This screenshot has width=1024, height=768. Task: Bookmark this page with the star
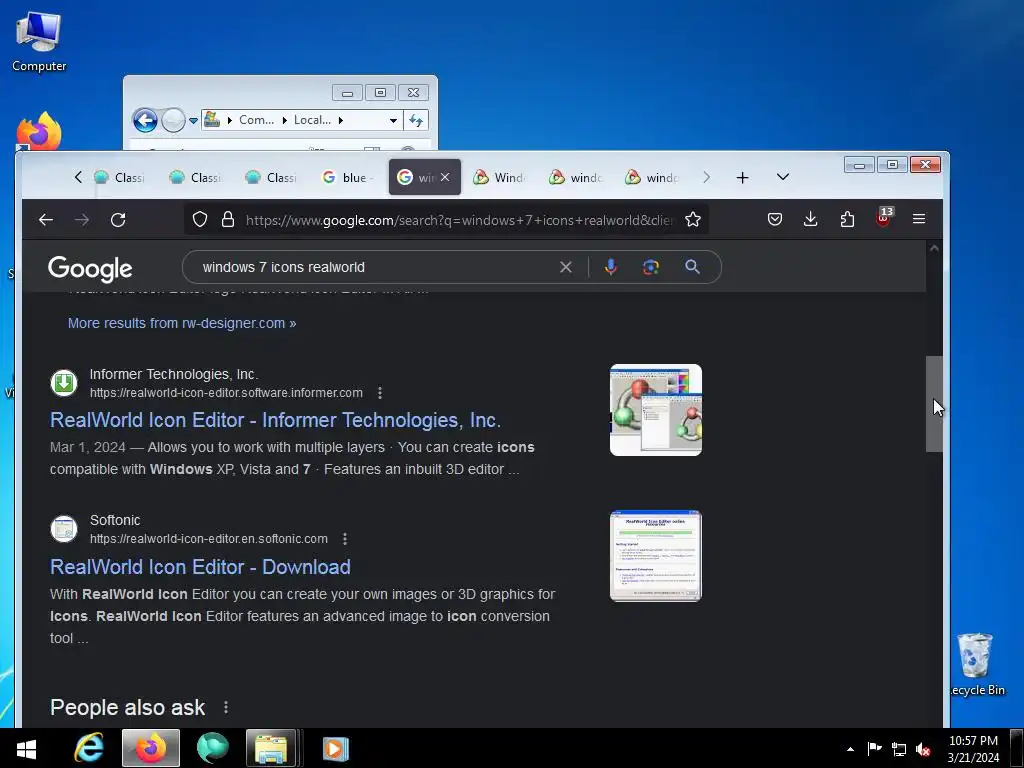693,219
